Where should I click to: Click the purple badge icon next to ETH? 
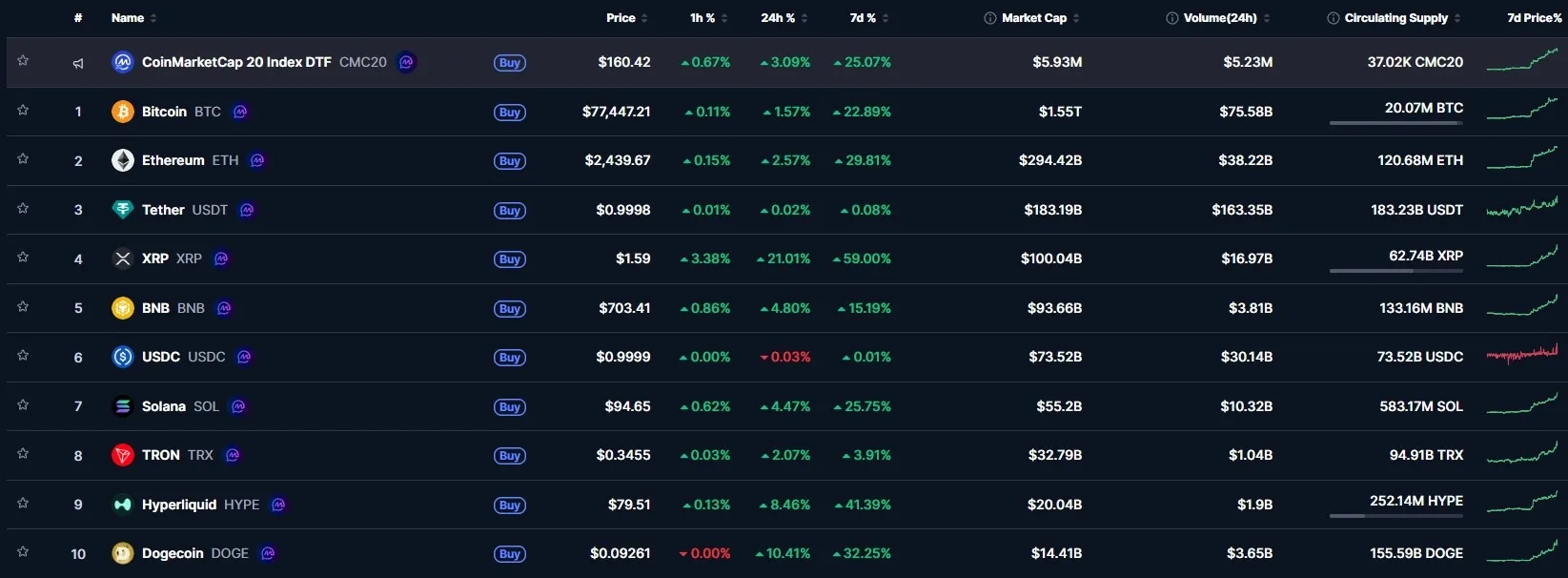click(257, 160)
